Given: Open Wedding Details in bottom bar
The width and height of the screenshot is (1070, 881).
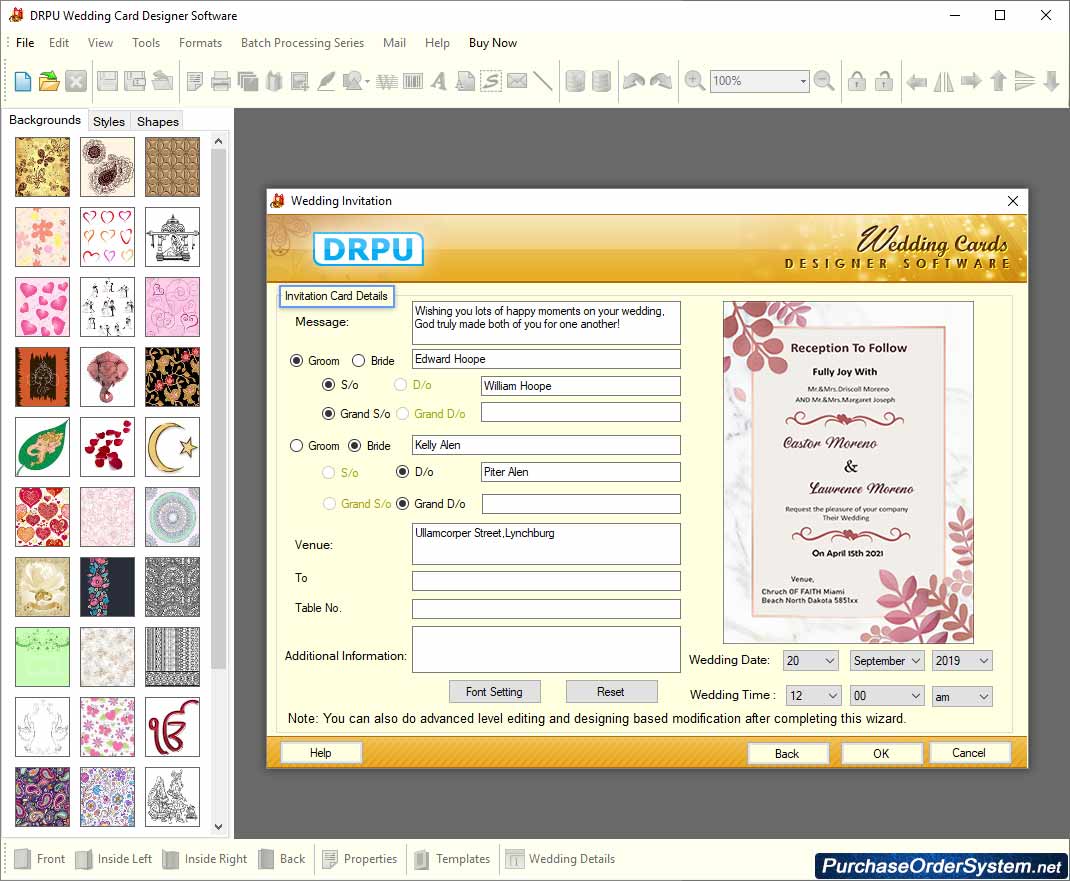Looking at the screenshot, I should (x=560, y=858).
